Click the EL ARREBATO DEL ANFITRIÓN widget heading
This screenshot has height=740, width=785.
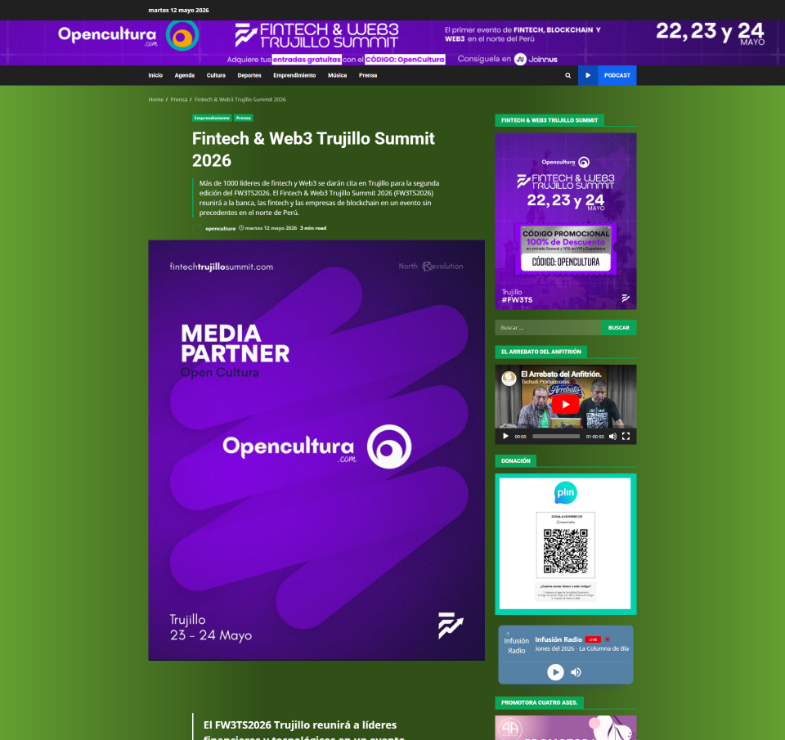coord(541,351)
